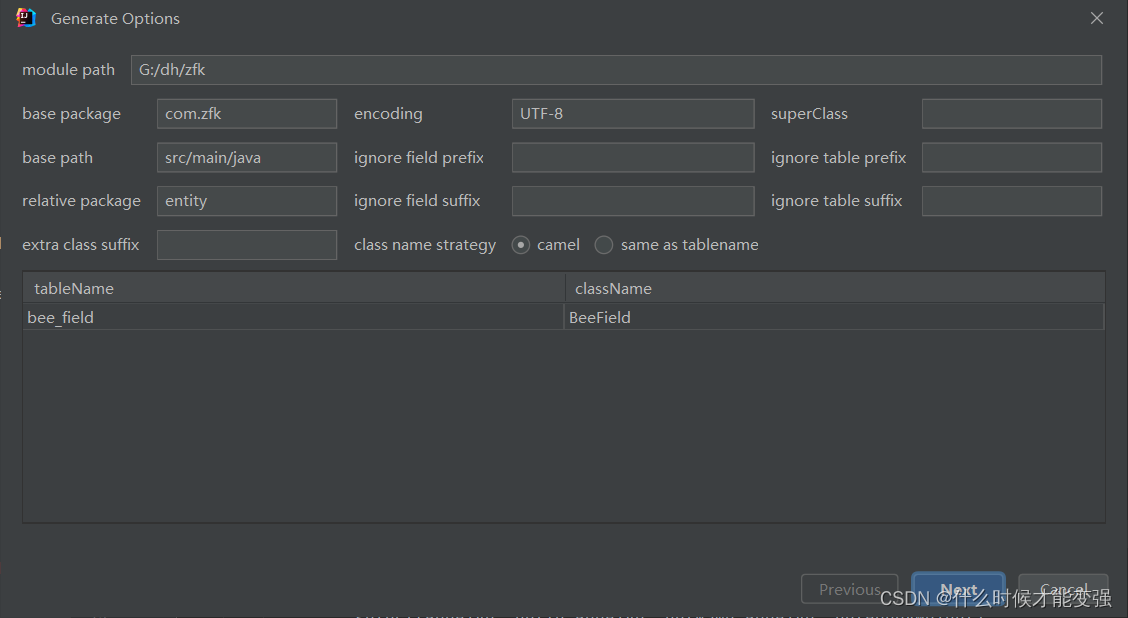Focus the encoding UTF-8 field

point(632,113)
